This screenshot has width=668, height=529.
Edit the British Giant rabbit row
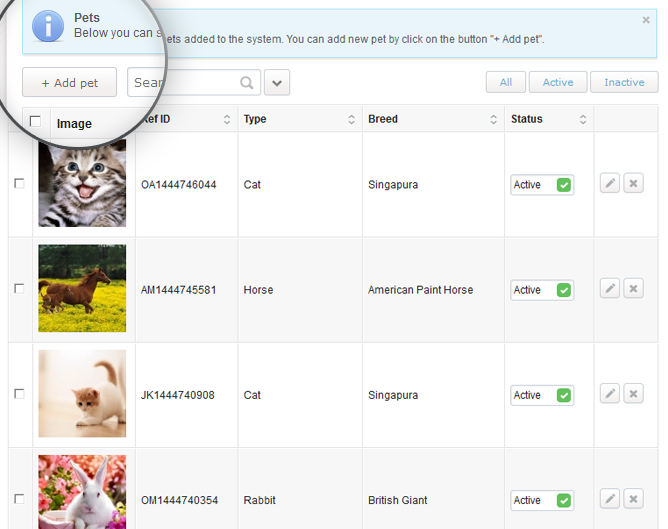610,499
